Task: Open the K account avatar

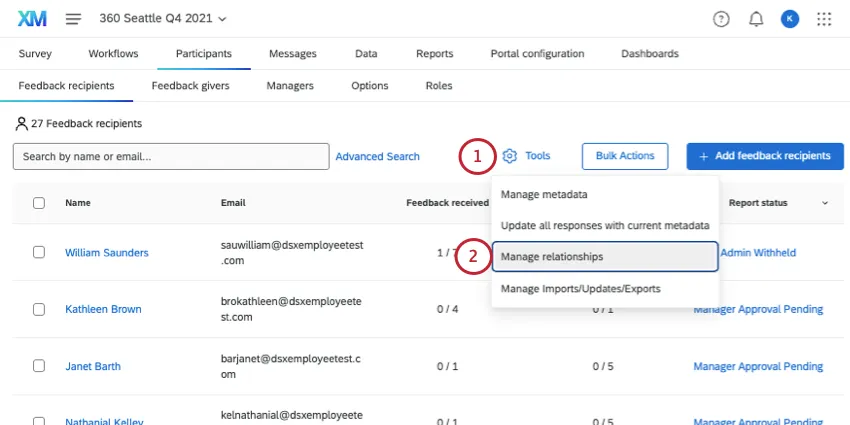Action: click(790, 20)
